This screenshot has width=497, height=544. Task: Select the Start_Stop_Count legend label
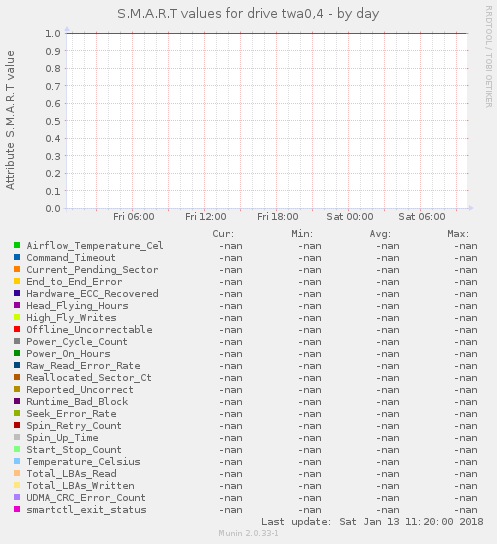tap(74, 450)
